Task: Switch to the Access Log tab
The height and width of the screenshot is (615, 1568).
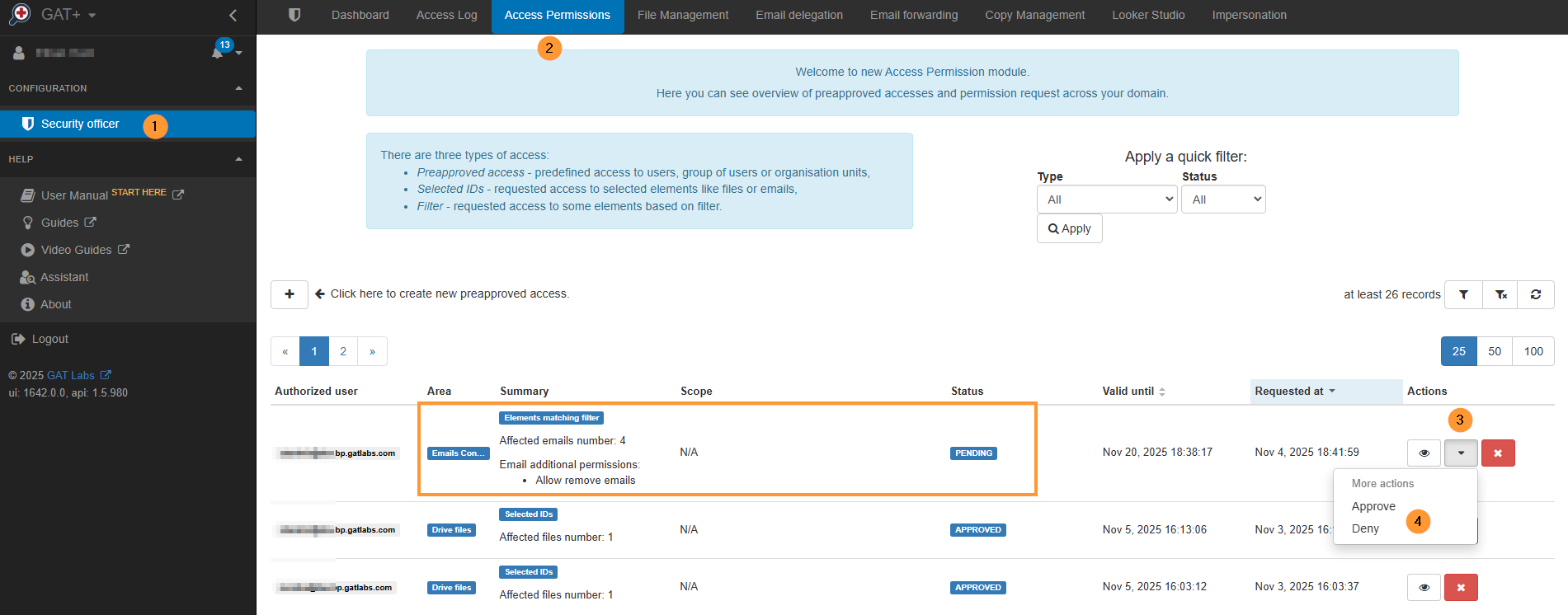Action: [x=447, y=15]
